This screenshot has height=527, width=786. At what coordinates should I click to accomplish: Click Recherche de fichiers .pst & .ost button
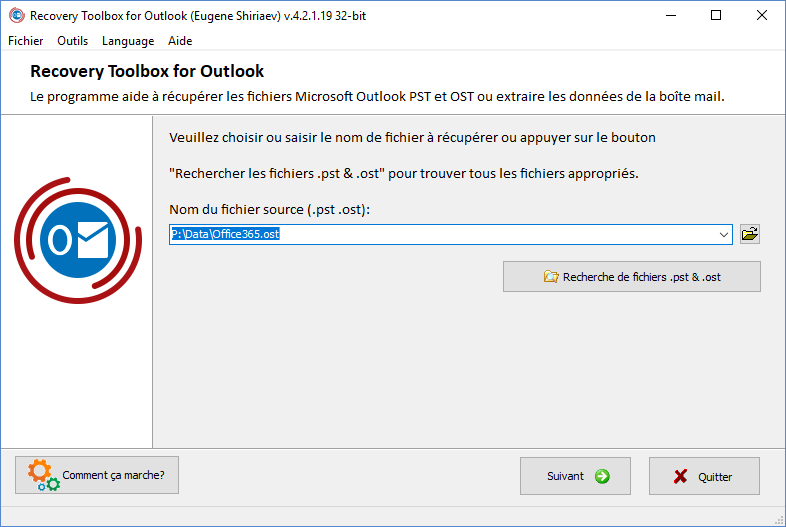click(x=632, y=276)
